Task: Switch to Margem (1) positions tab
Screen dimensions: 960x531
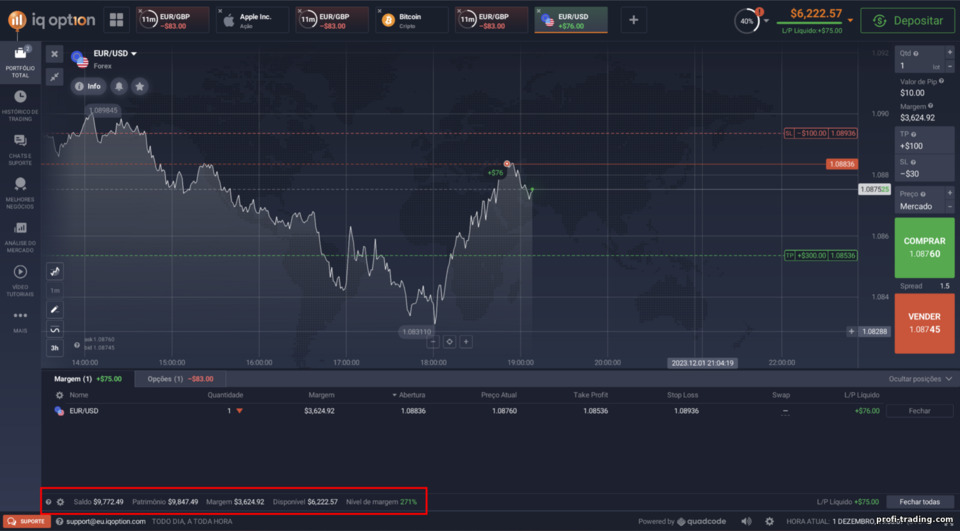Action: pos(88,379)
